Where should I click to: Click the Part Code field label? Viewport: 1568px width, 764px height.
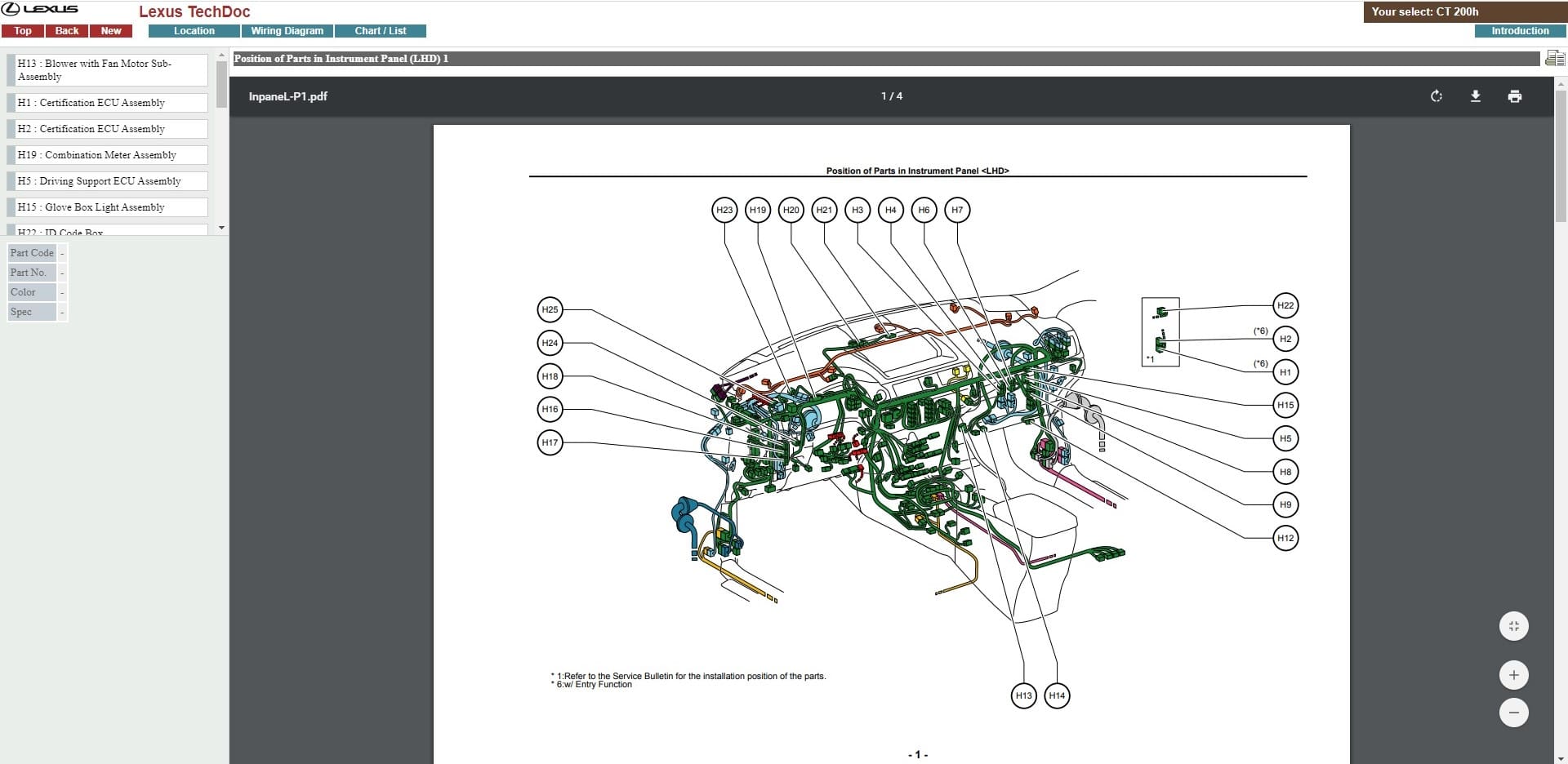pos(32,253)
